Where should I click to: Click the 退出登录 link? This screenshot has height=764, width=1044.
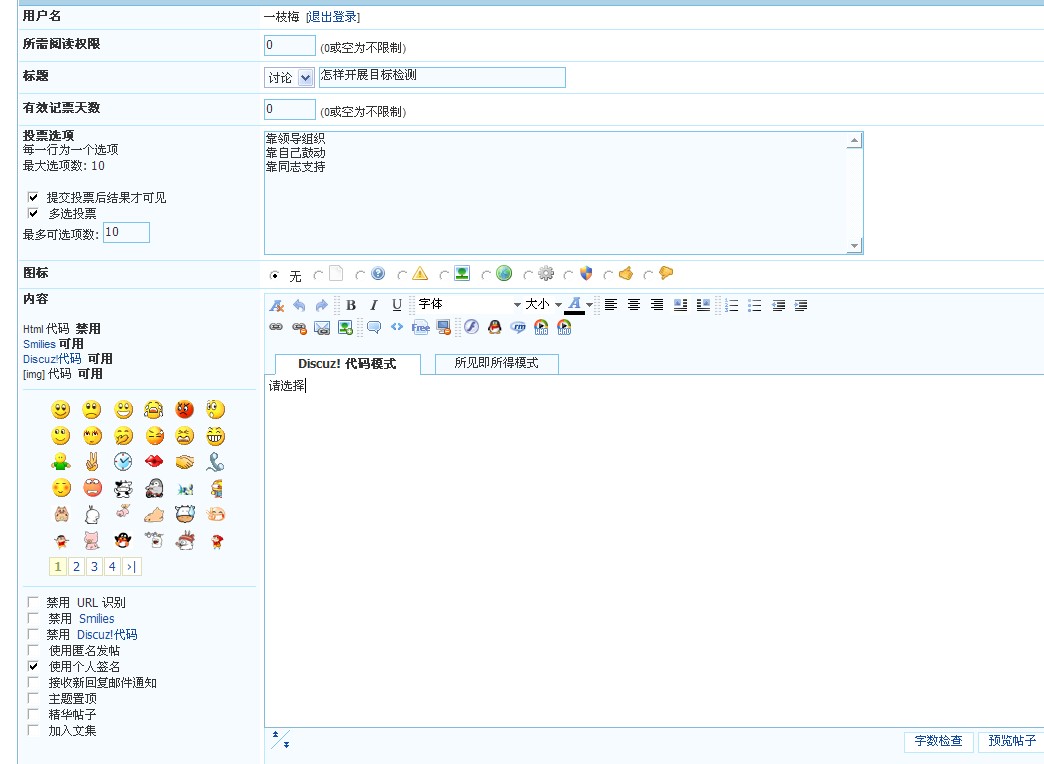click(333, 17)
